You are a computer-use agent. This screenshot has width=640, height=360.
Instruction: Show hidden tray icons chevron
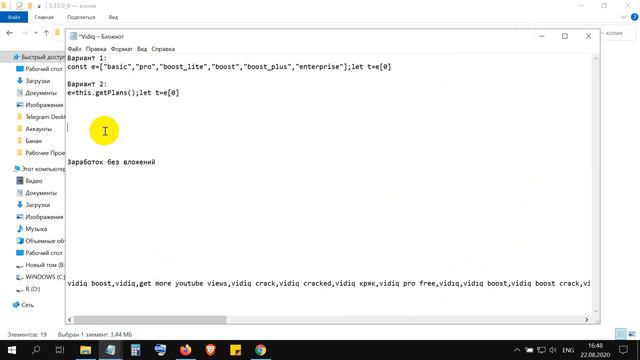tap(517, 350)
